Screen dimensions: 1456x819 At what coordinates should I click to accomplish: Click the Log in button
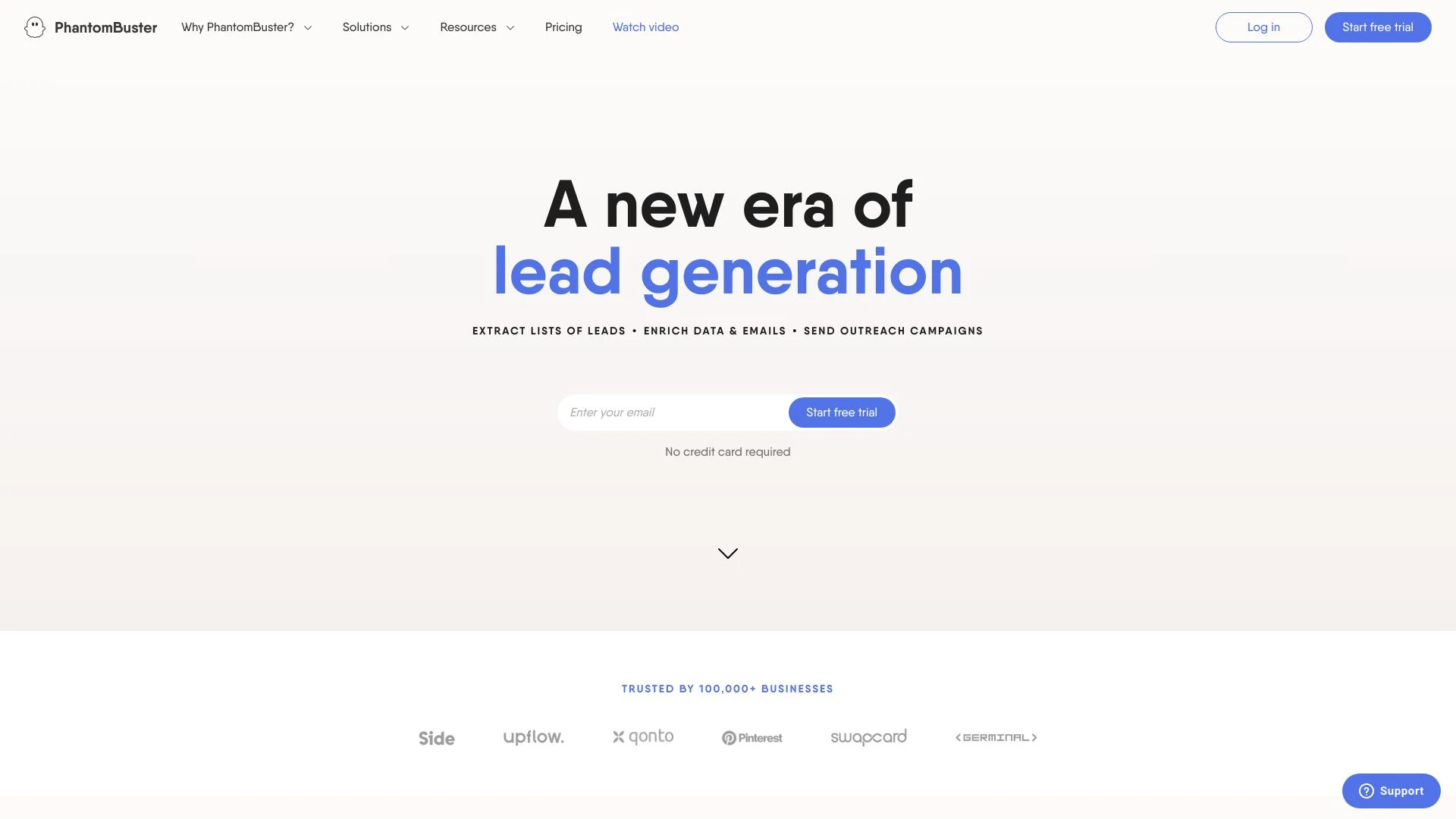pos(1263,27)
